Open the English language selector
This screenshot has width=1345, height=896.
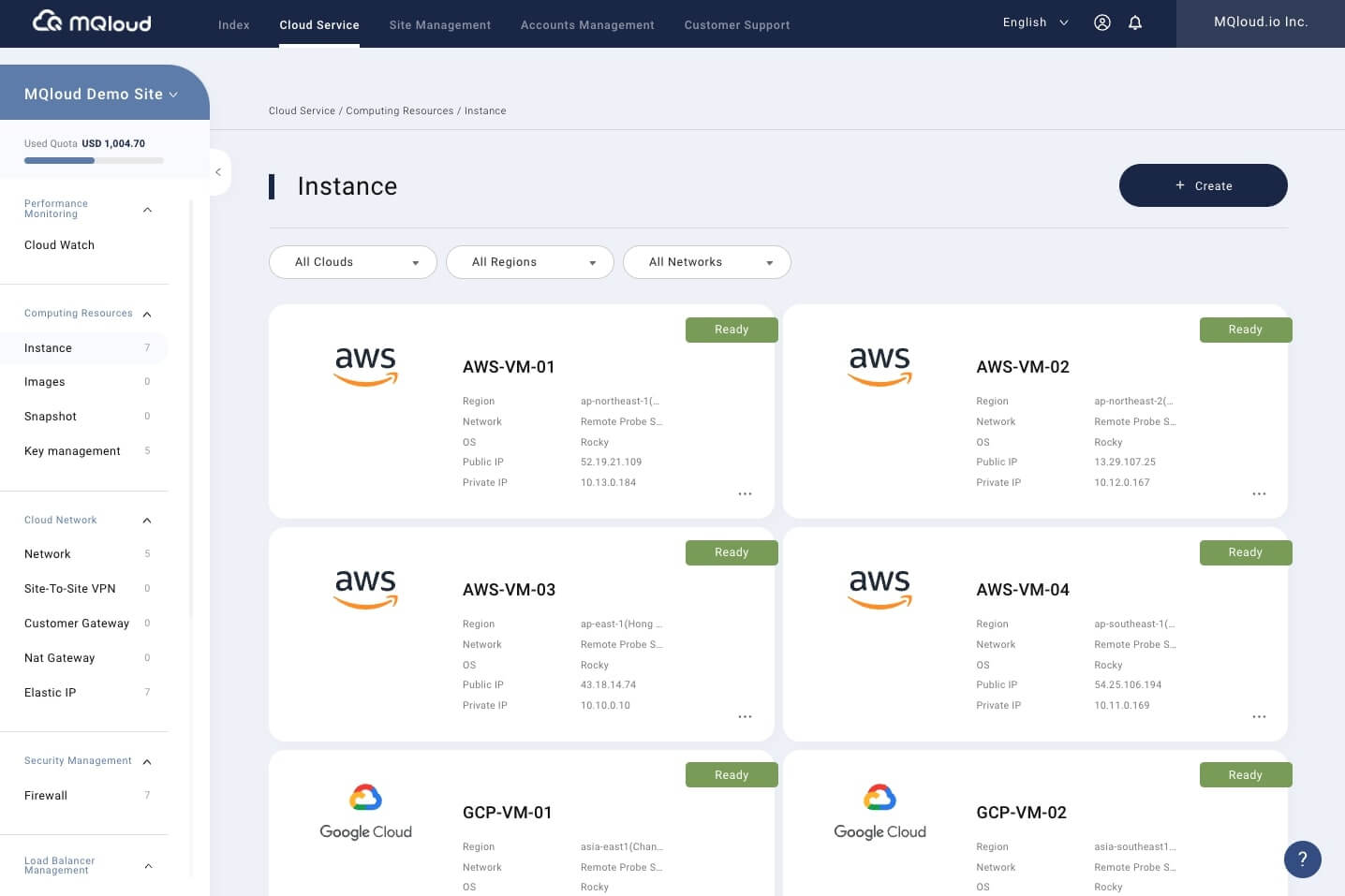pyautogui.click(x=1035, y=22)
